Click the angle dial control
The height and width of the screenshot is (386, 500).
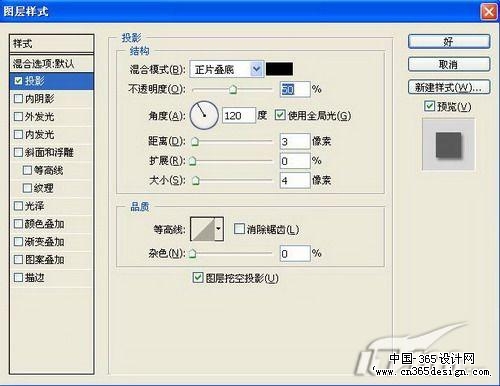(204, 115)
